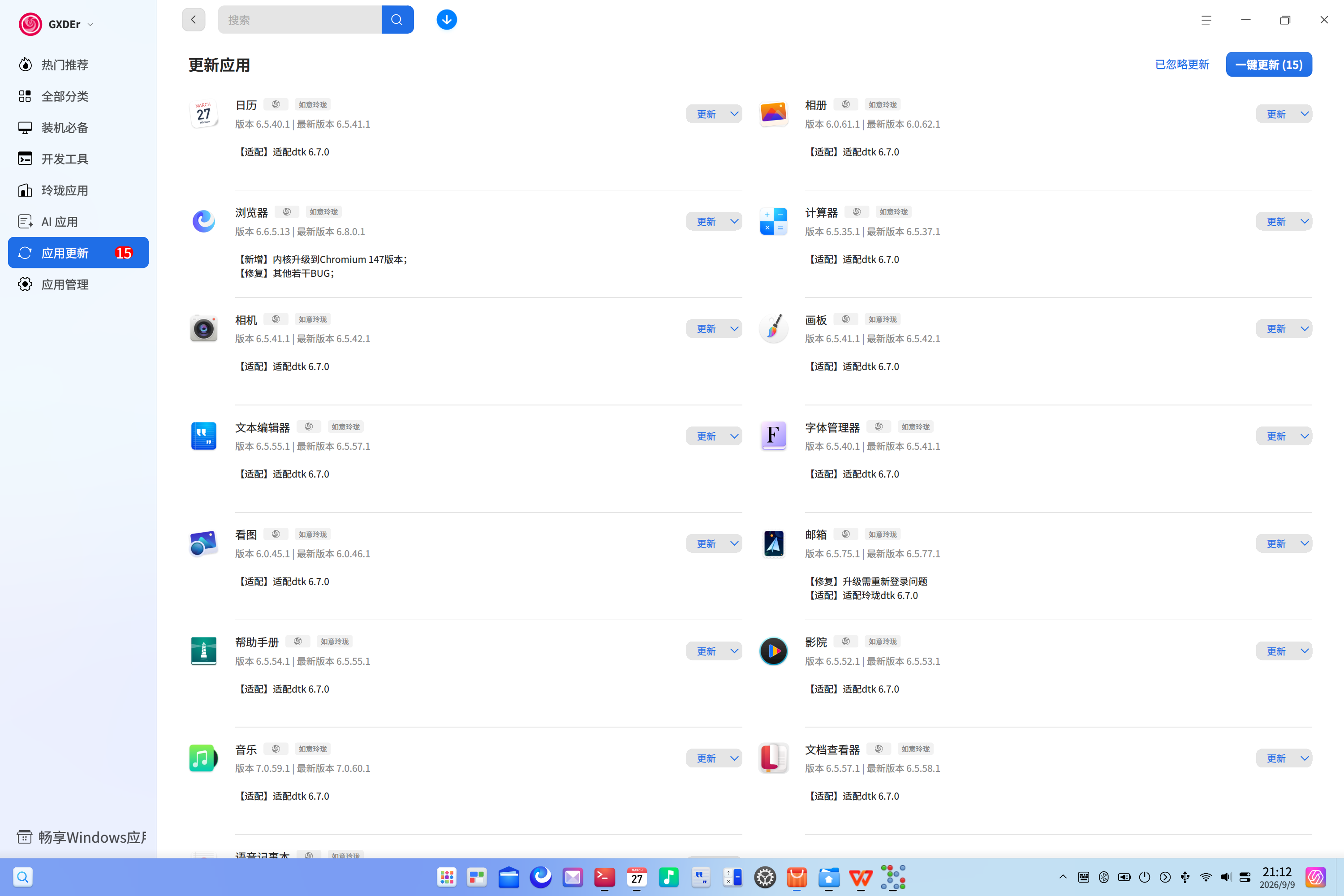Click the Calculator app icon in list
The height and width of the screenshot is (896, 1344).
click(x=773, y=221)
